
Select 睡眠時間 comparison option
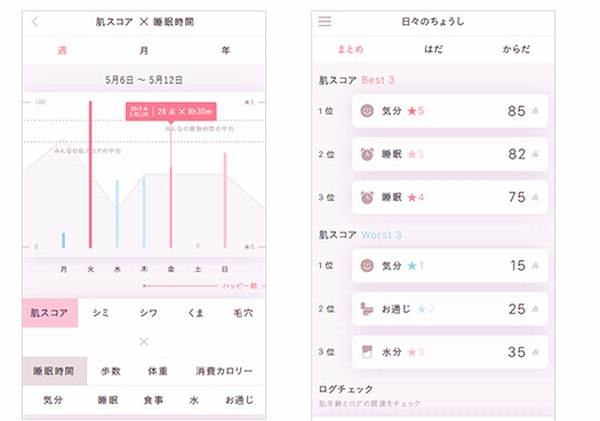click(50, 371)
